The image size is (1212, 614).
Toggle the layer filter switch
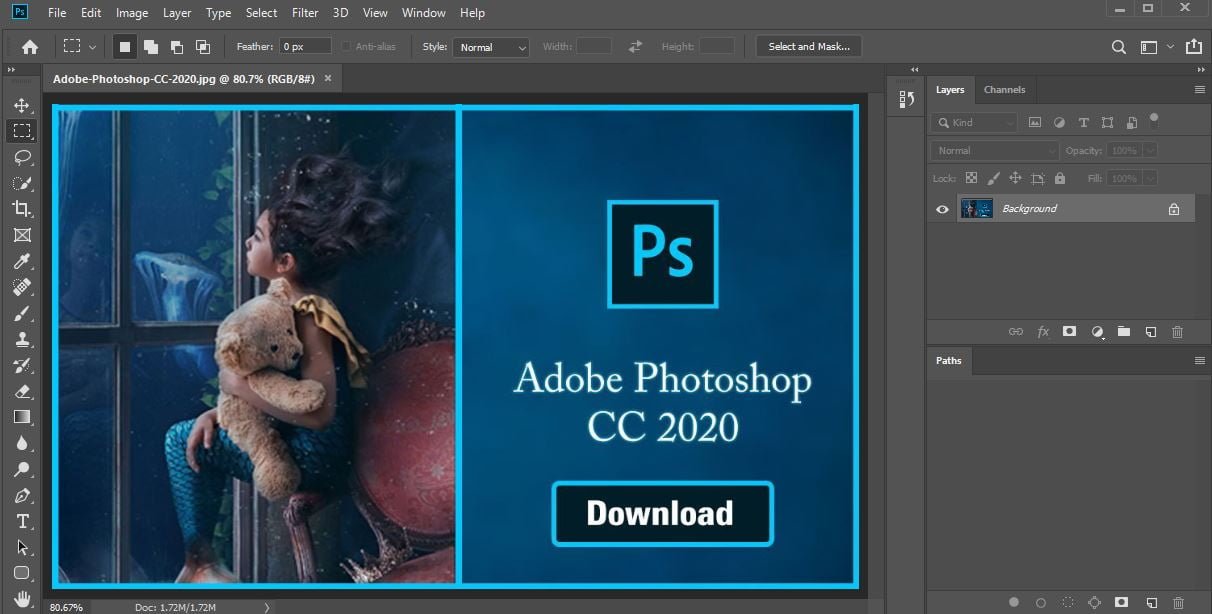(x=1153, y=121)
